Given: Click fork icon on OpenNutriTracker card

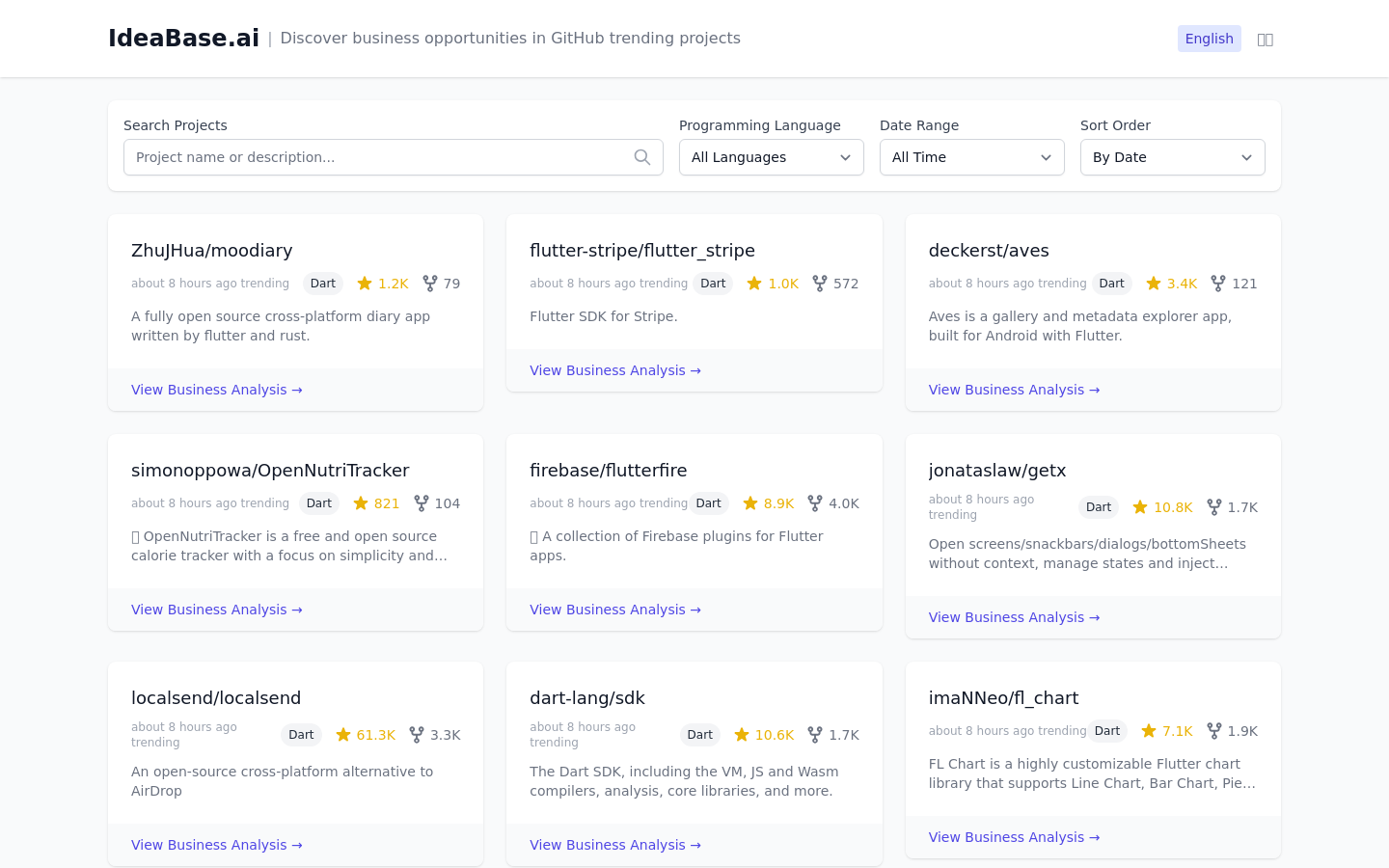Looking at the screenshot, I should point(422,503).
